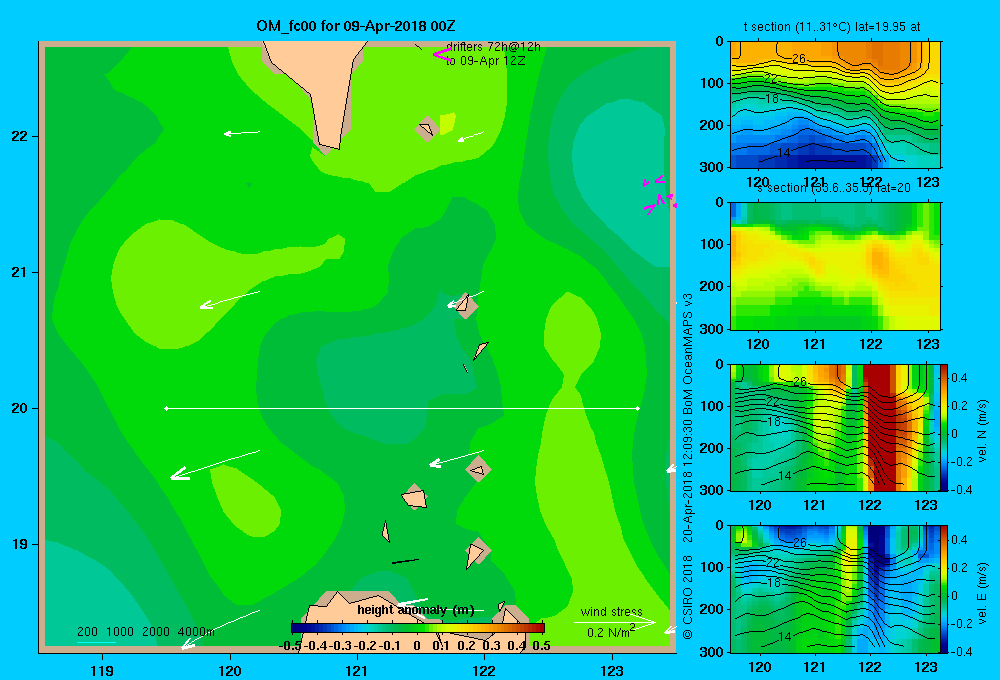The image size is (1000, 680).
Task: Click the depth legend "200 1000 2000 4000m"
Action: click(x=145, y=632)
